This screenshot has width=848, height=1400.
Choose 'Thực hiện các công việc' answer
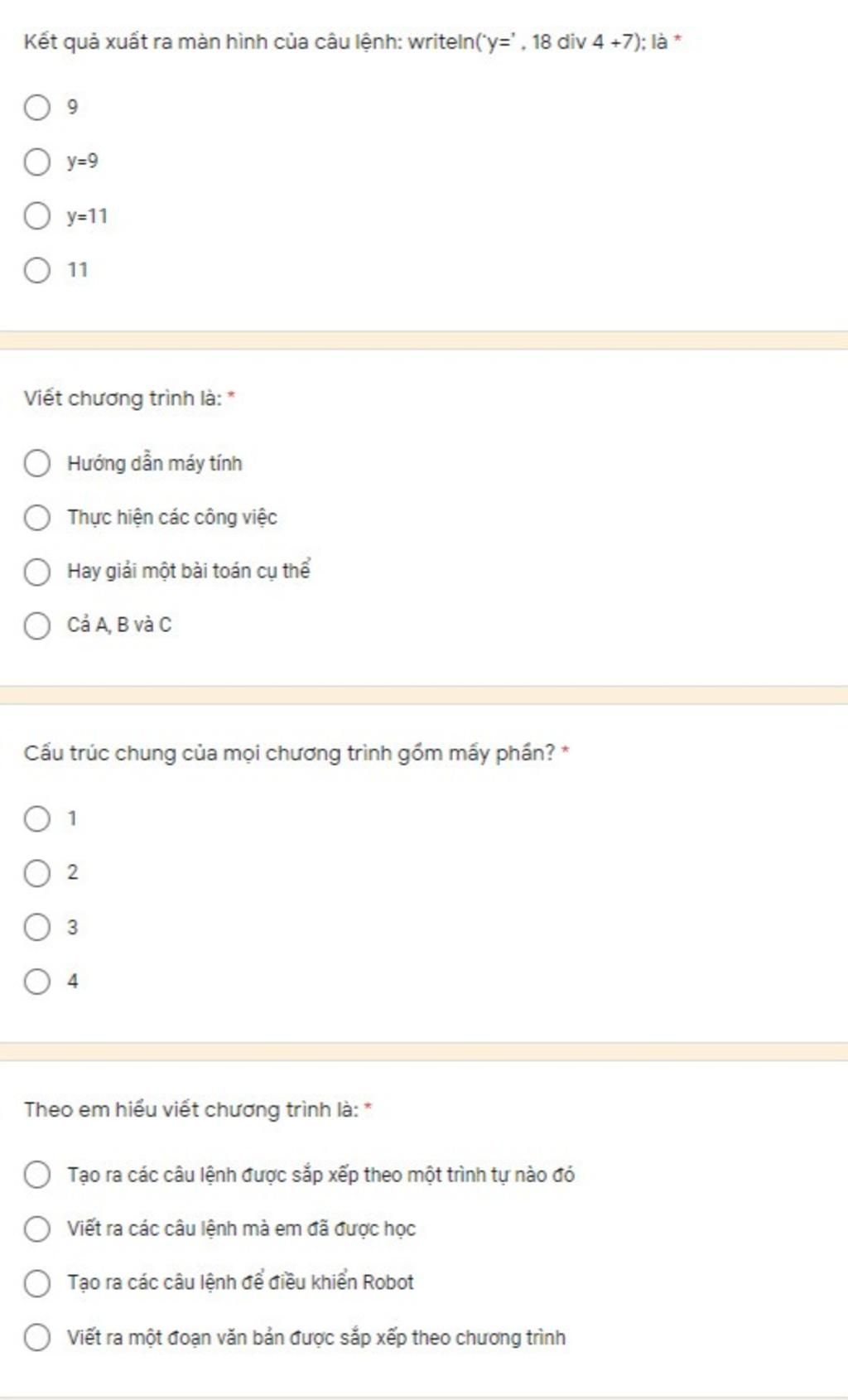pyautogui.click(x=36, y=517)
